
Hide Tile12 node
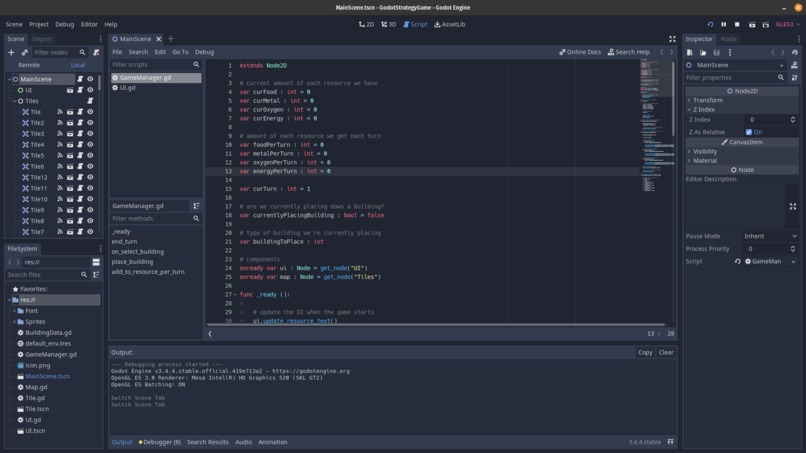90,177
